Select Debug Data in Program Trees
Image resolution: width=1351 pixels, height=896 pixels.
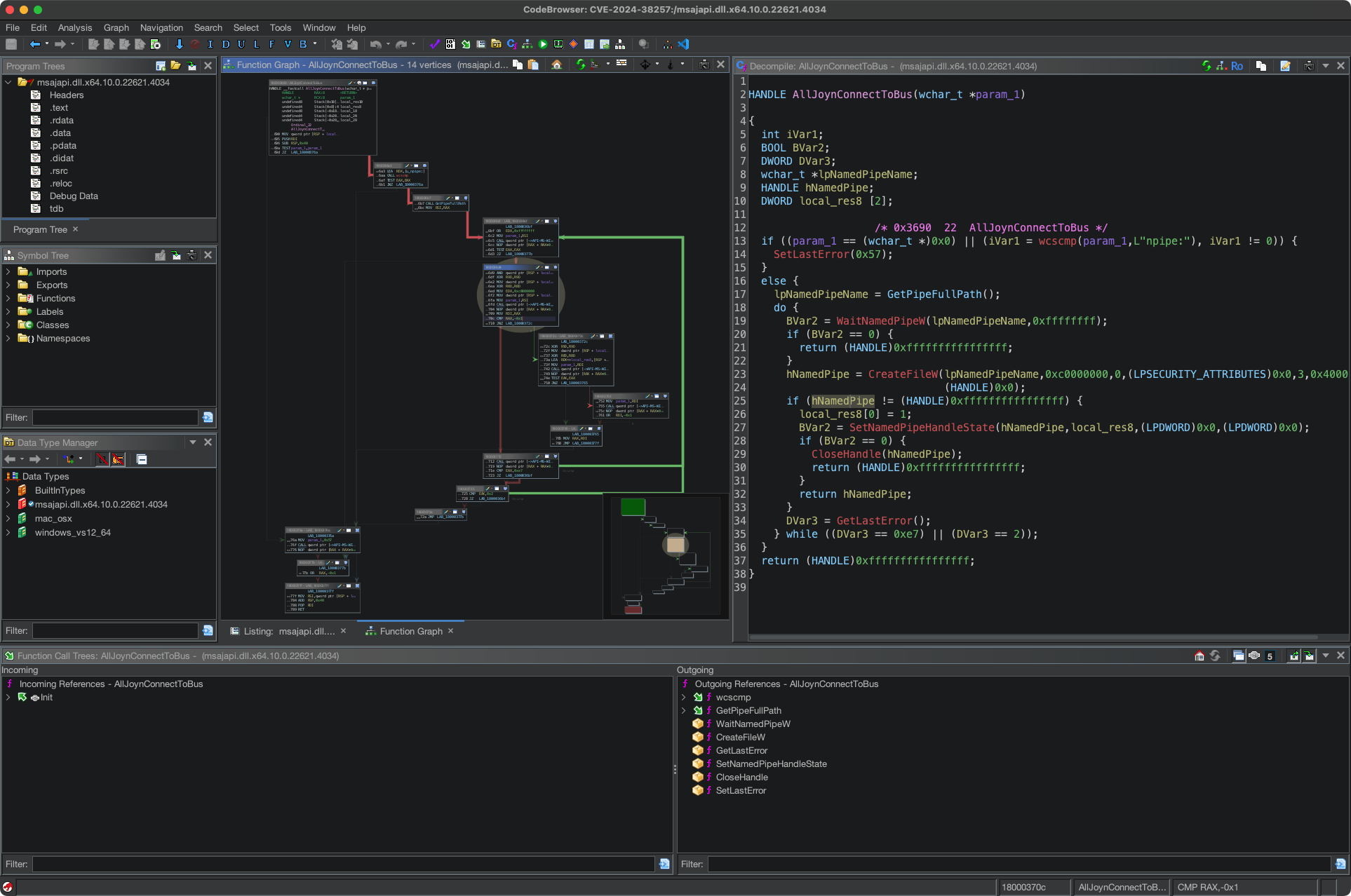pos(74,196)
